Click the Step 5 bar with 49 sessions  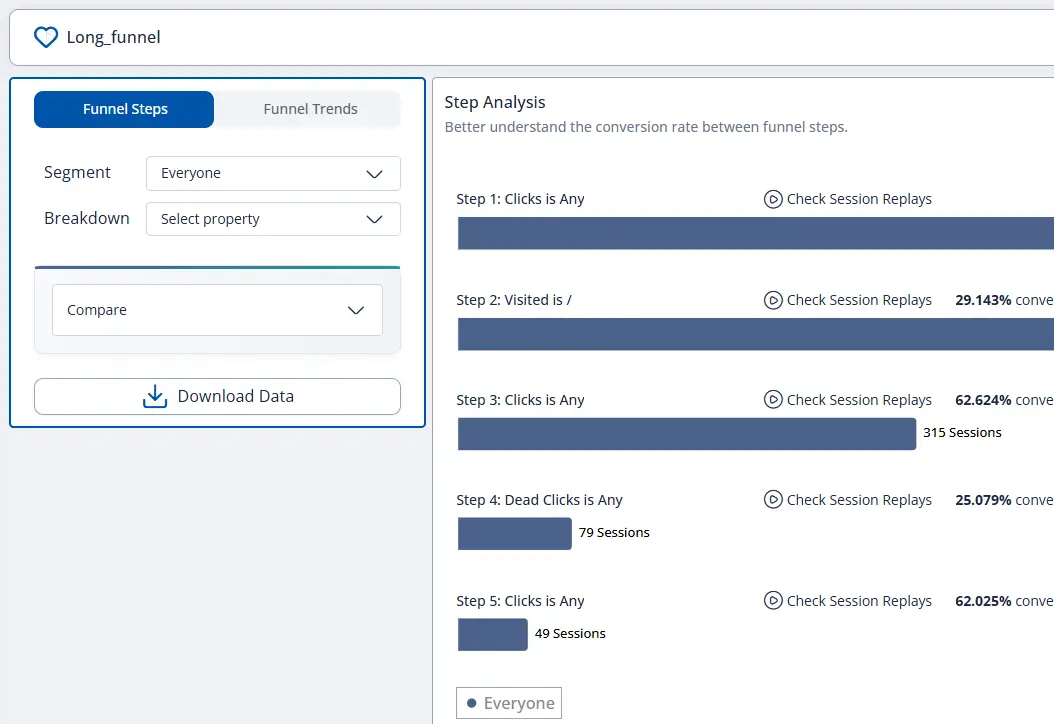coord(492,634)
